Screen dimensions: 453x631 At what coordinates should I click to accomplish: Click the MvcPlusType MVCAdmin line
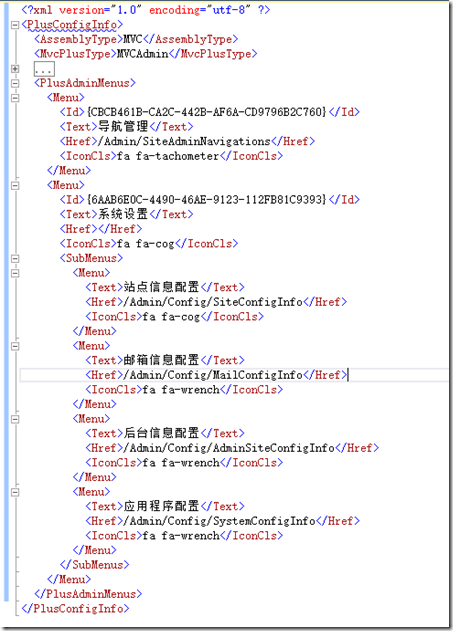tap(146, 54)
